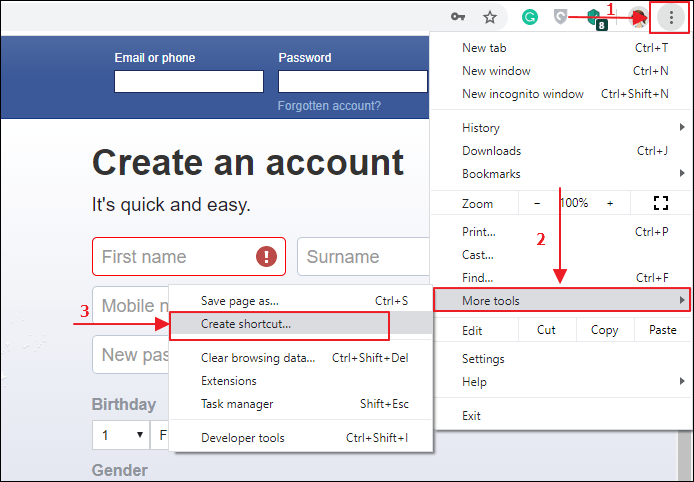694x482 pixels.
Task: Choose Exit from the Chrome menu
Action: tap(561, 416)
